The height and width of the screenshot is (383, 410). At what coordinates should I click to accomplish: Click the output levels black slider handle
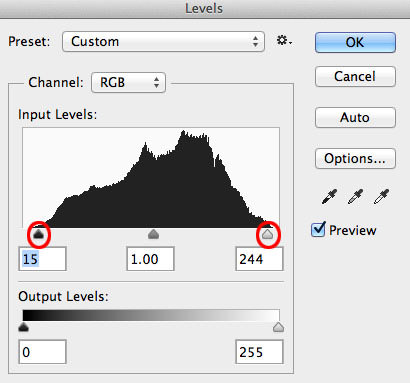23,327
